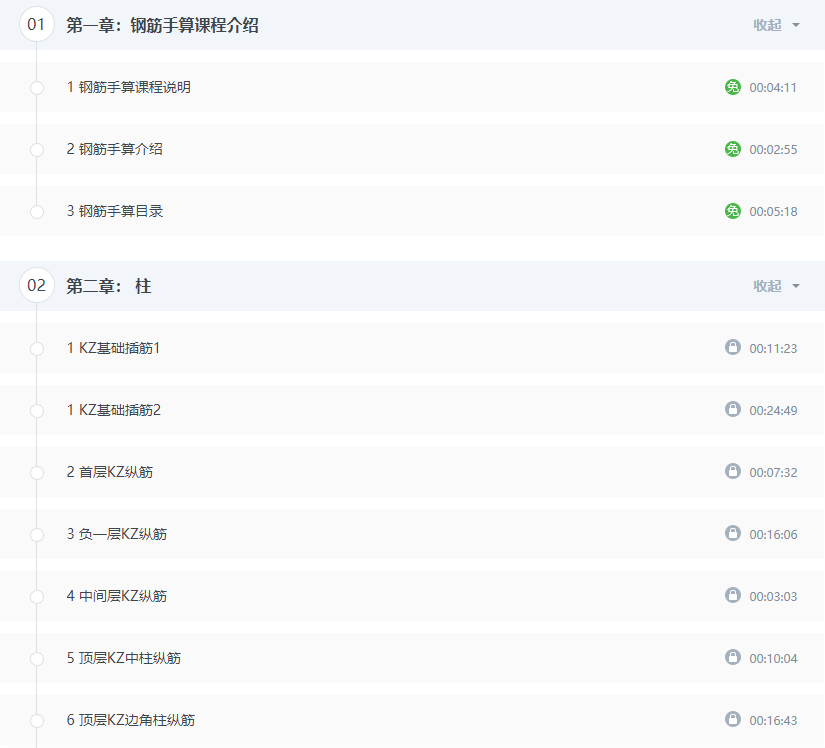Screen dimensions: 825x748
Task: Click the duration 00:04:11 for lesson one
Action: 773,87
